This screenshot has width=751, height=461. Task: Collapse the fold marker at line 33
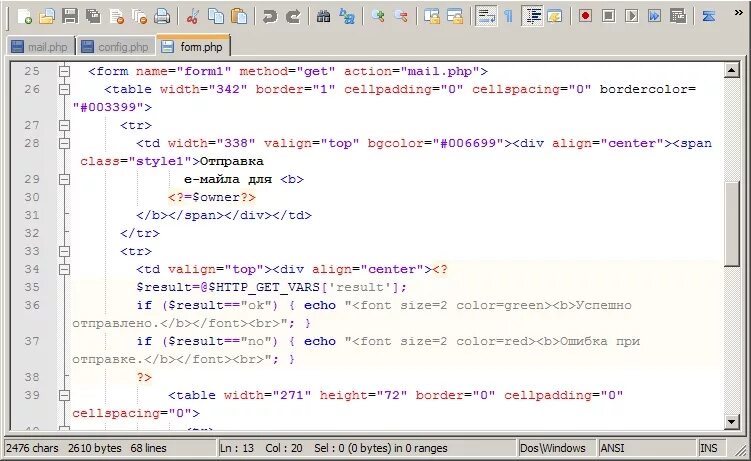click(x=64, y=251)
